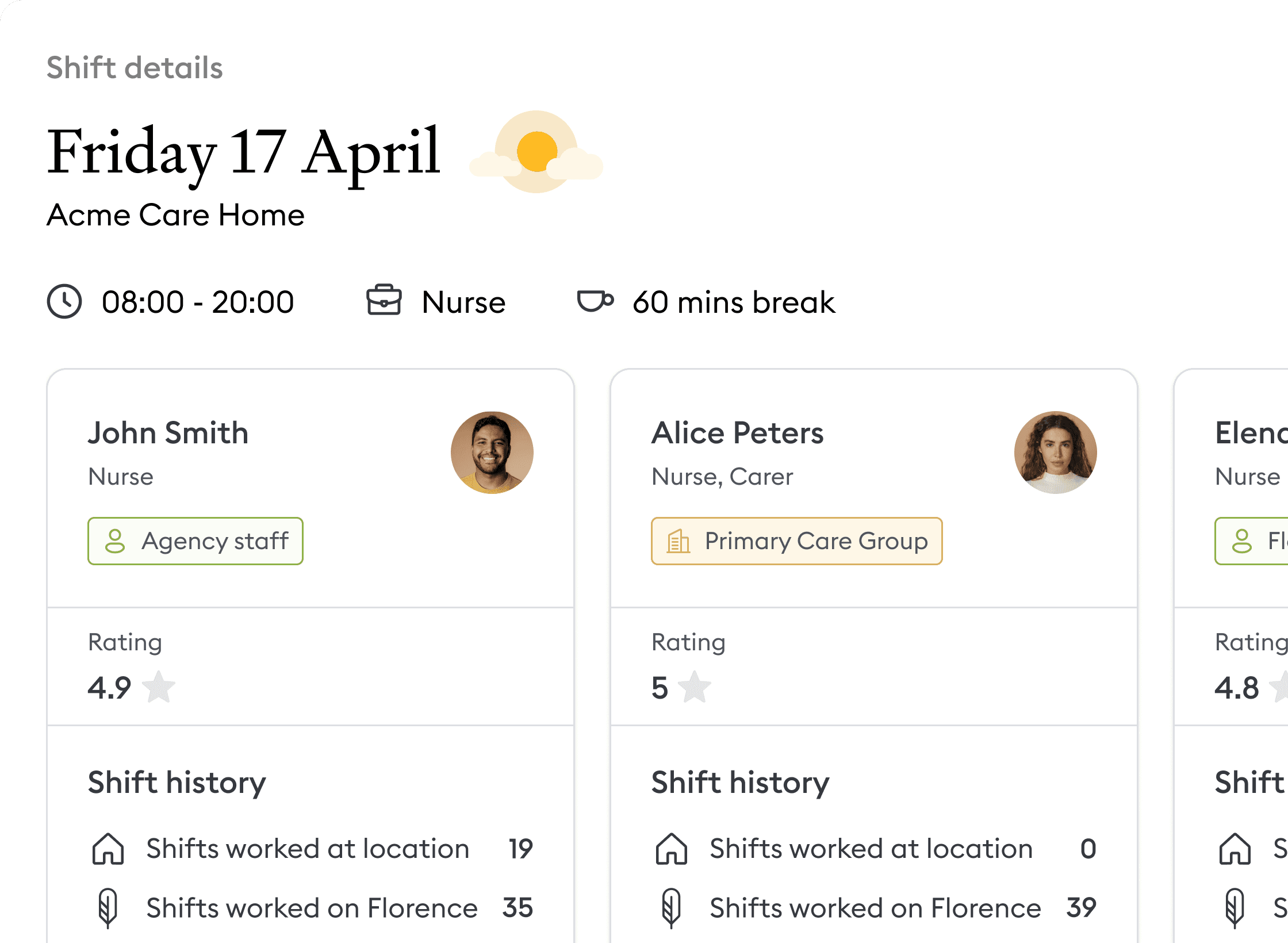Click feather icon in Alice Peters' shift history
Screen dimensions: 1288x943
672,908
